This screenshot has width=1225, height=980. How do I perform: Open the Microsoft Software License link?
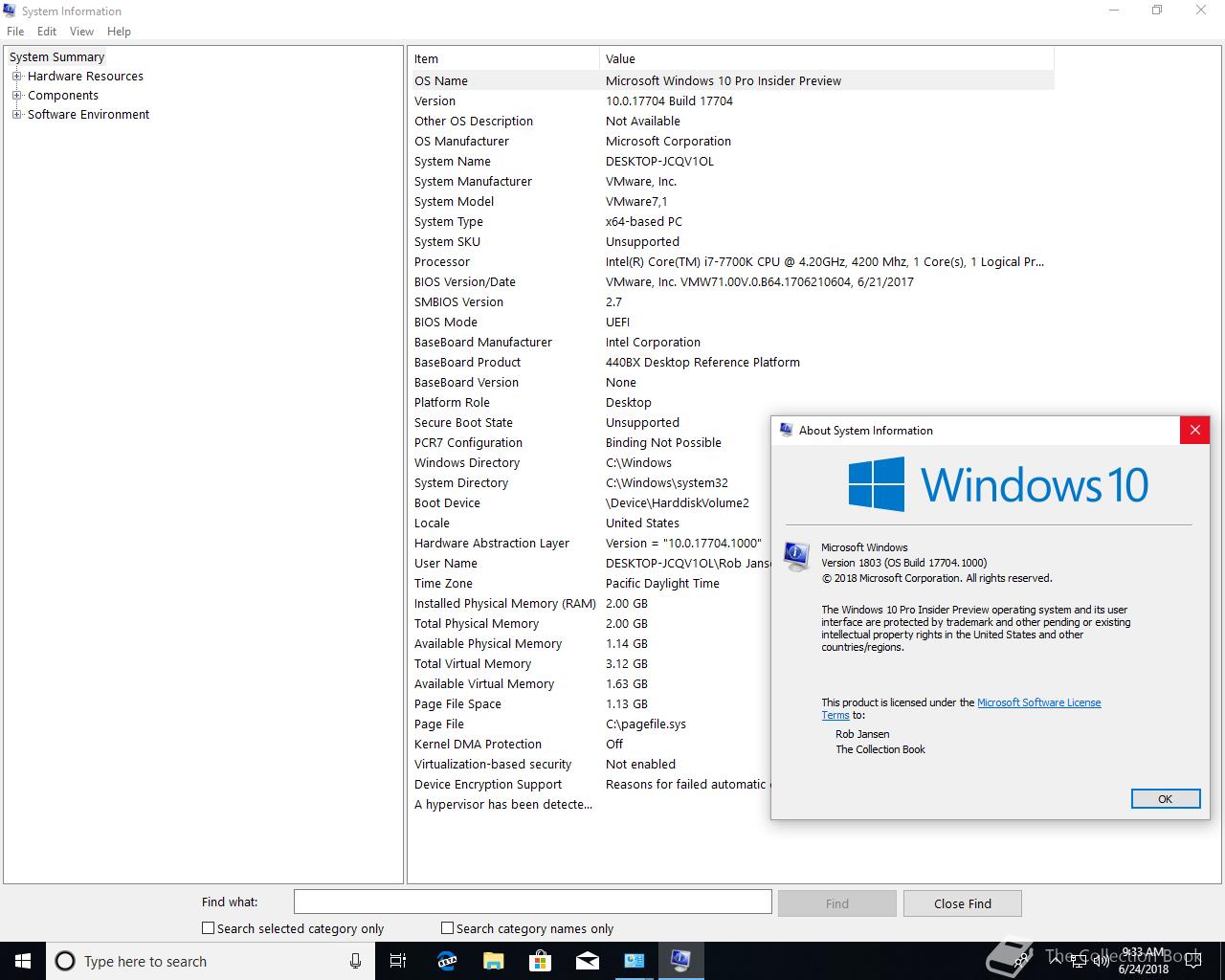tap(1038, 702)
